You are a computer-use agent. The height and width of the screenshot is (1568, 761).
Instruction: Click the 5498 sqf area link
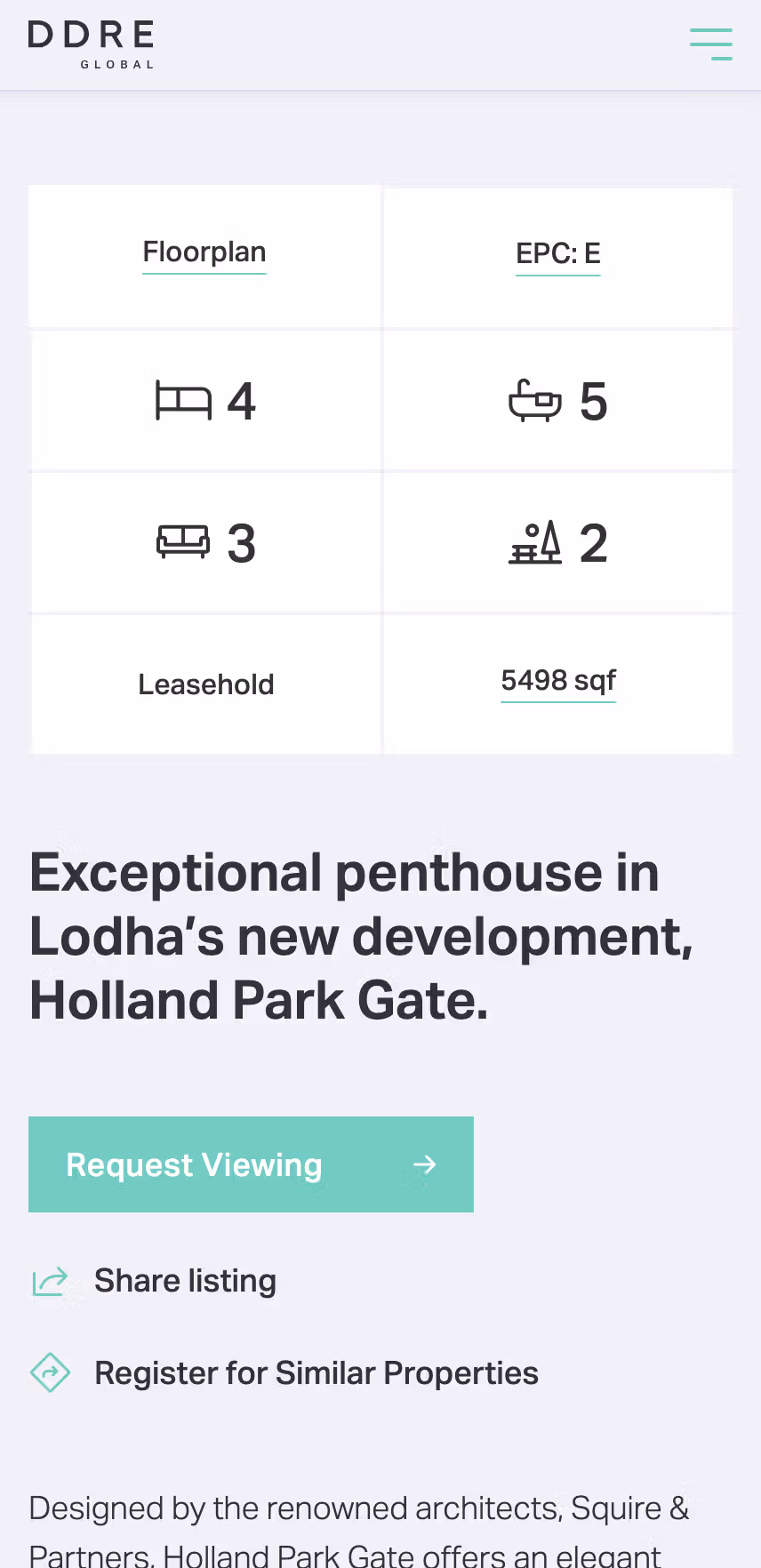pyautogui.click(x=558, y=681)
